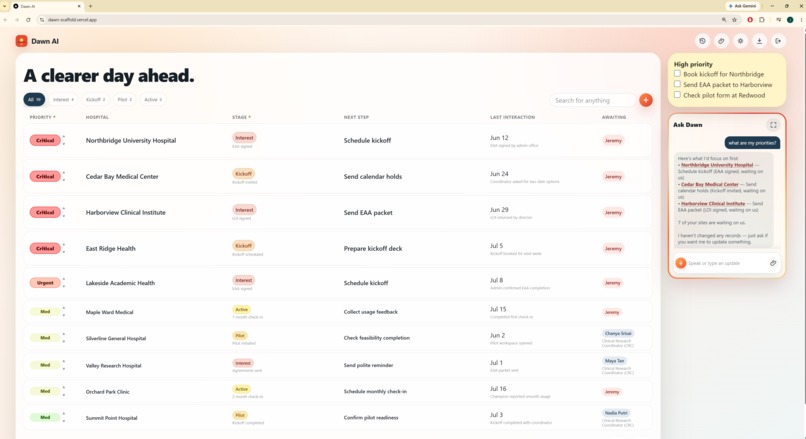Click the browser address bar
Image resolution: width=806 pixels, height=439 pixels.
[x=380, y=20]
